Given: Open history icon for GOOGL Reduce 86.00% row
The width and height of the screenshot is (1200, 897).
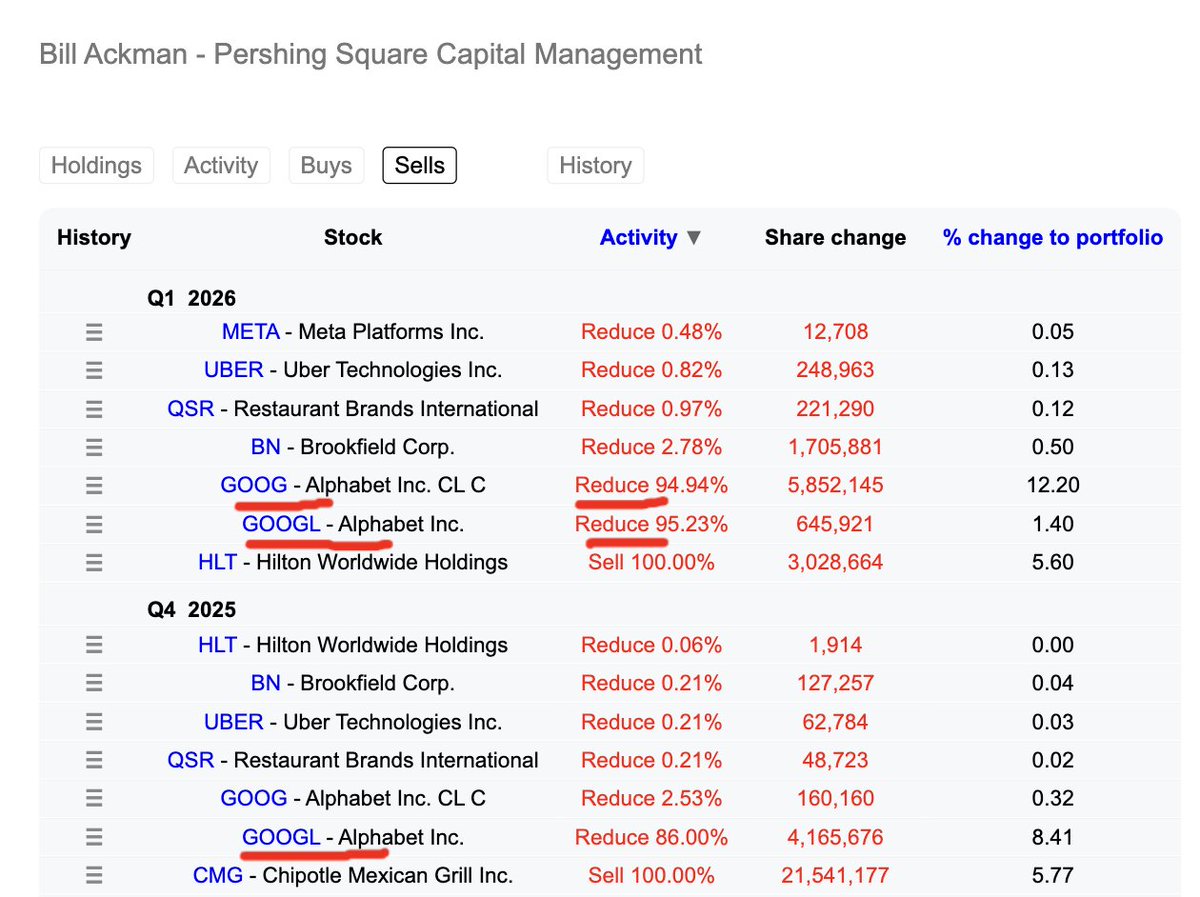Looking at the screenshot, I should point(94,838).
